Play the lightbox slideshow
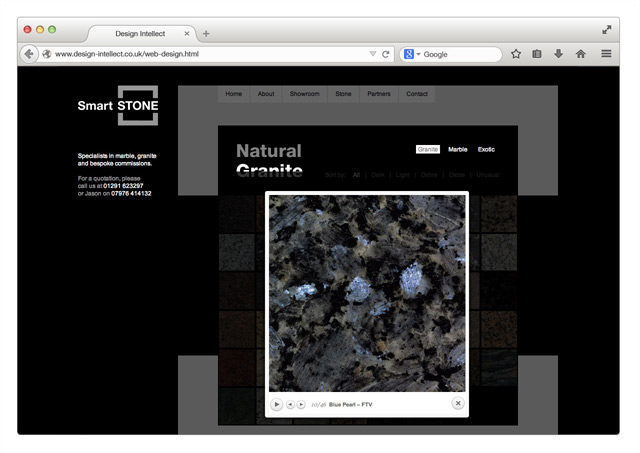640x453 pixels. (x=277, y=404)
